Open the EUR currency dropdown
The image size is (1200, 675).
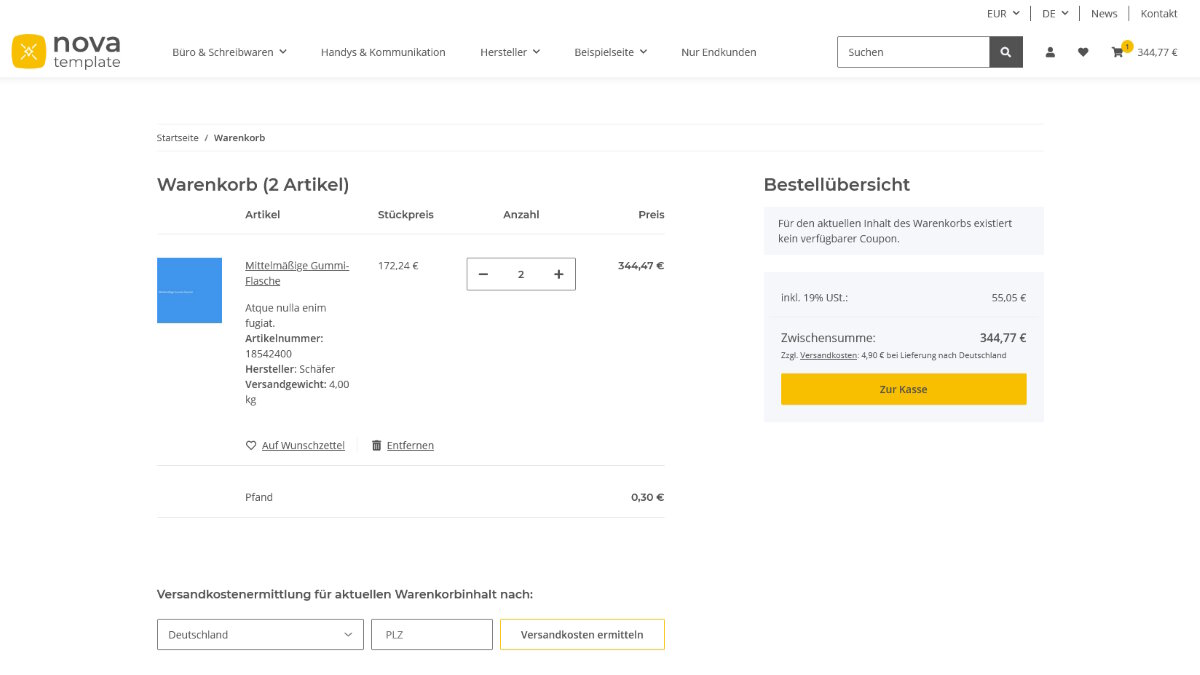[x=1001, y=13]
